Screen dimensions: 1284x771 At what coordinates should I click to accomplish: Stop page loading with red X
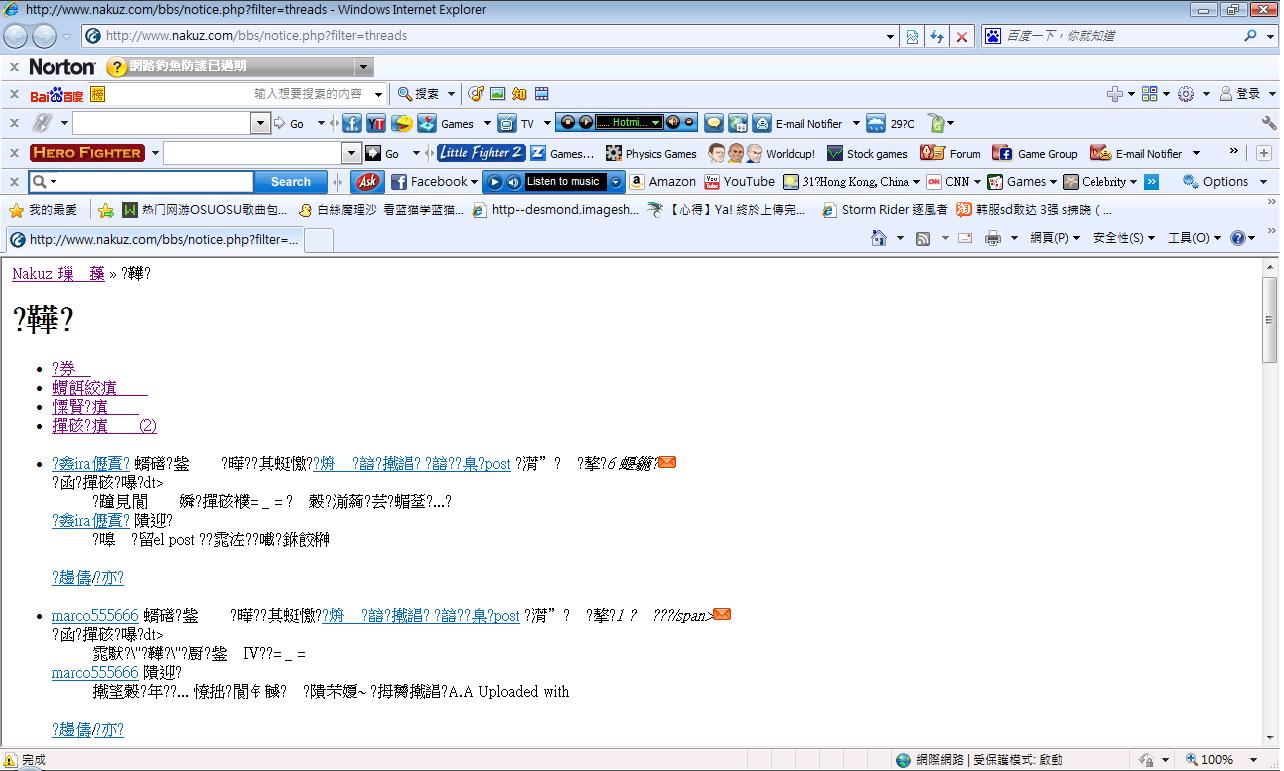pyautogui.click(x=961, y=36)
